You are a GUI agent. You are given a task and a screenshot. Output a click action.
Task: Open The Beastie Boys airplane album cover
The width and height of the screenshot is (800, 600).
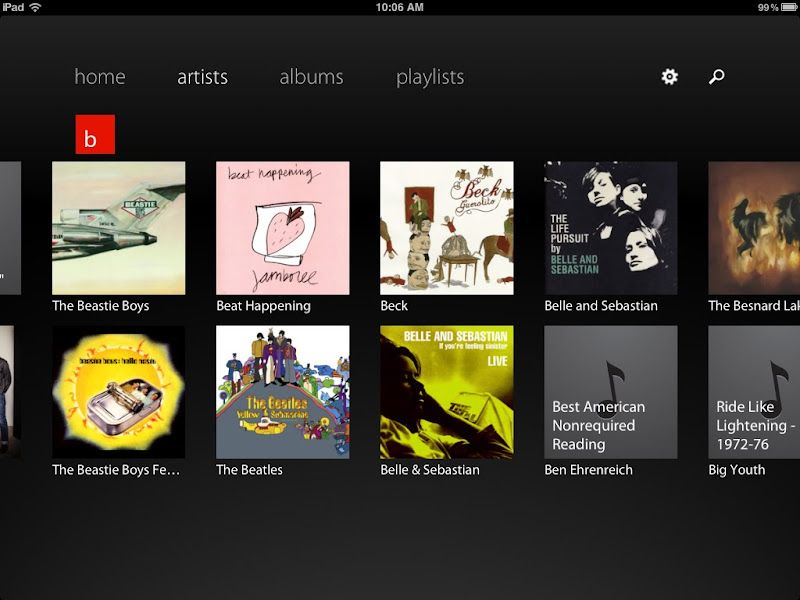coord(119,228)
